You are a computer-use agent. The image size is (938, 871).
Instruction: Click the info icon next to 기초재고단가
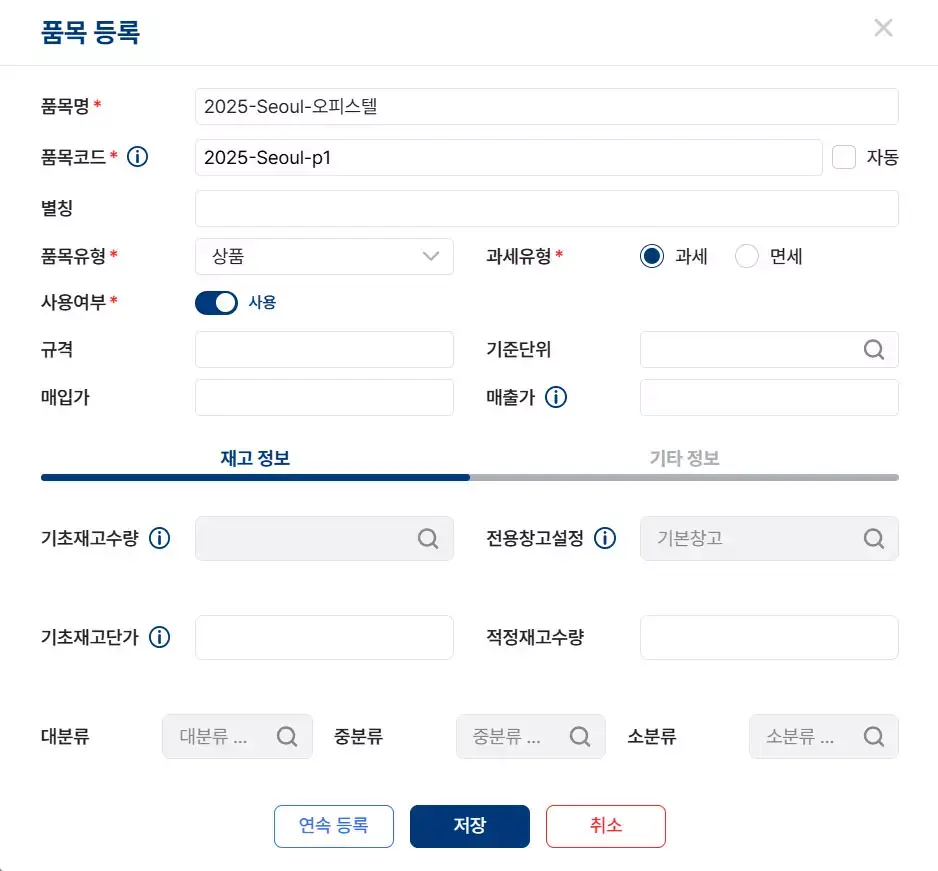(x=159, y=637)
